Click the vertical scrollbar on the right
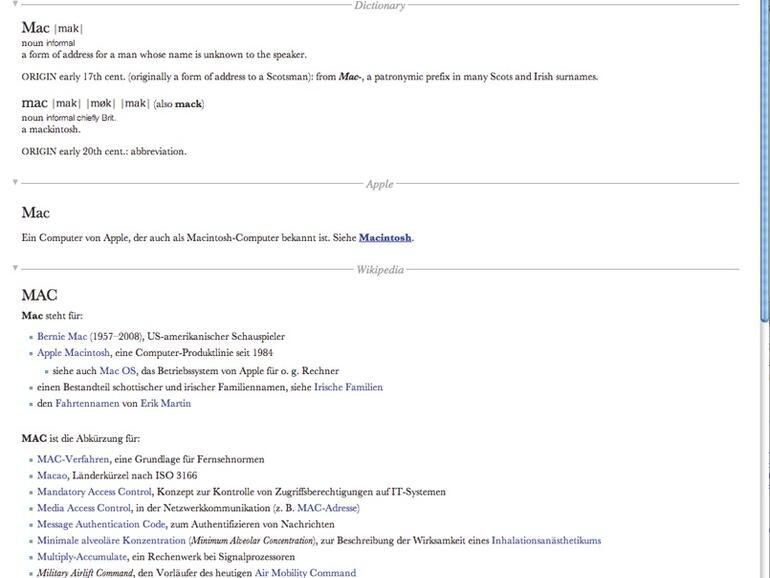Image resolution: width=770 pixels, height=578 pixels. [x=763, y=300]
